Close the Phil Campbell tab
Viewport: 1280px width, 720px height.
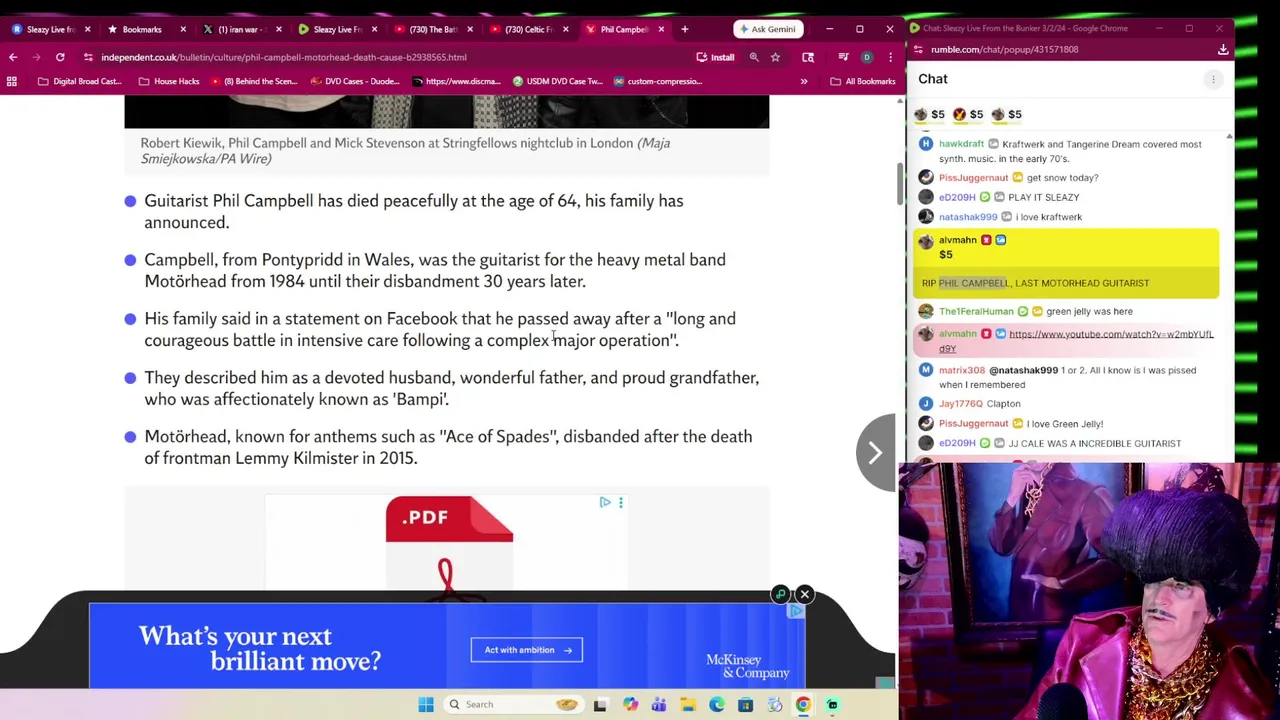coord(661,29)
